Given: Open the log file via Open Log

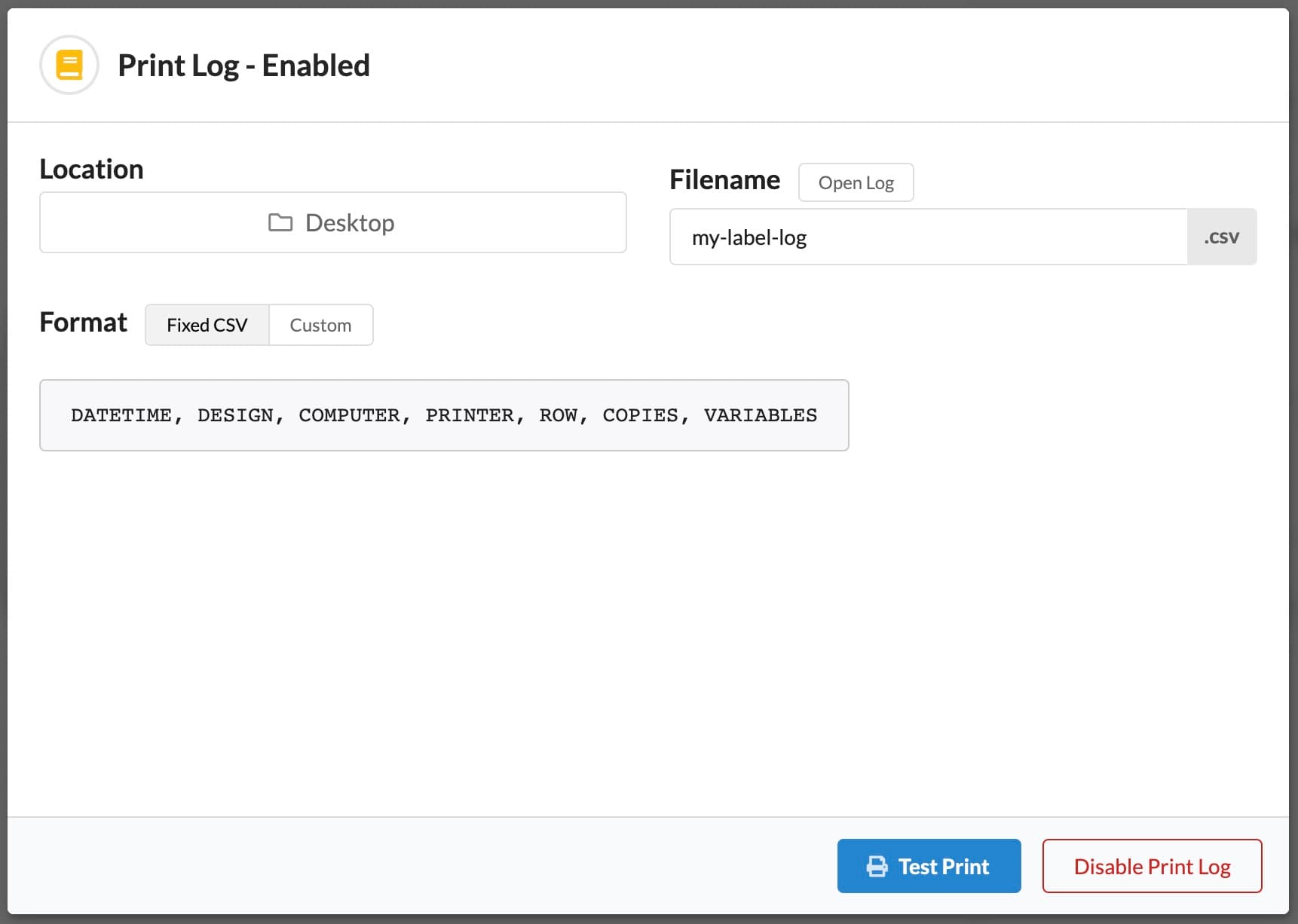Looking at the screenshot, I should (x=856, y=182).
